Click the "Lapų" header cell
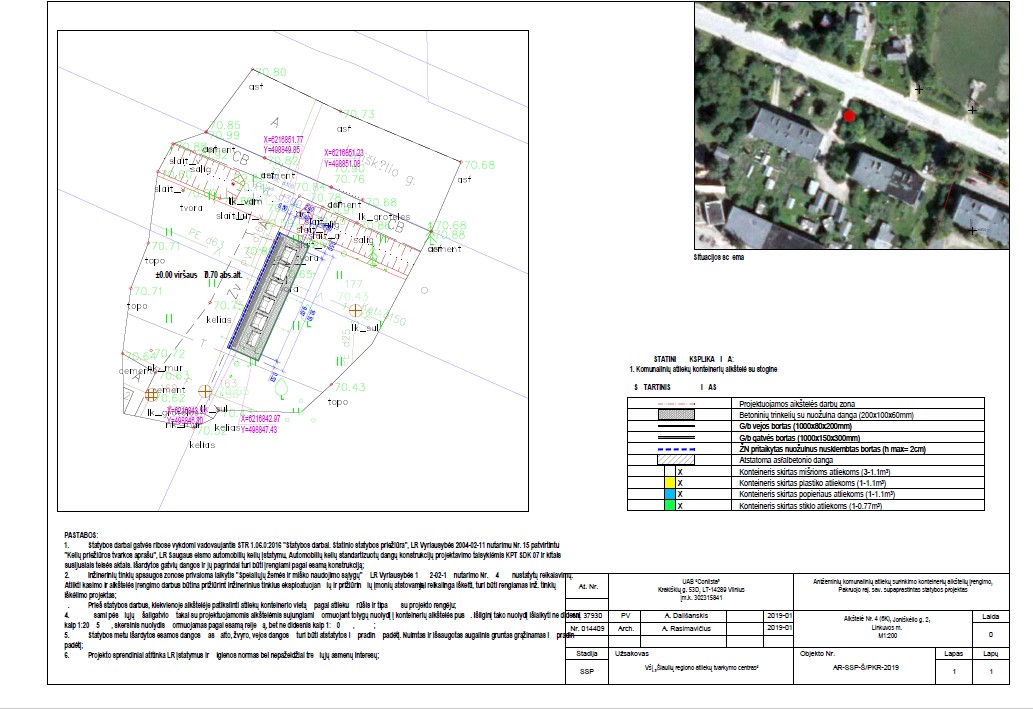The height and width of the screenshot is (709, 1033). 991,654
